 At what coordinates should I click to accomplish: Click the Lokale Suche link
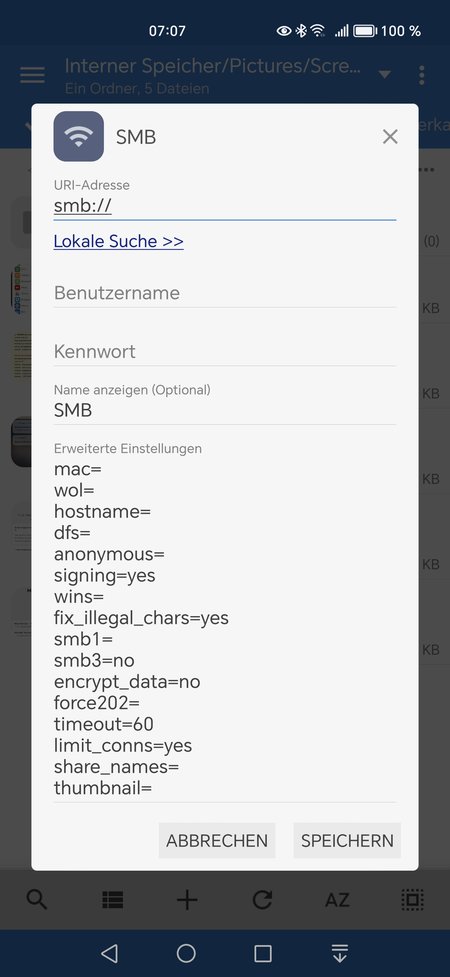click(x=118, y=241)
